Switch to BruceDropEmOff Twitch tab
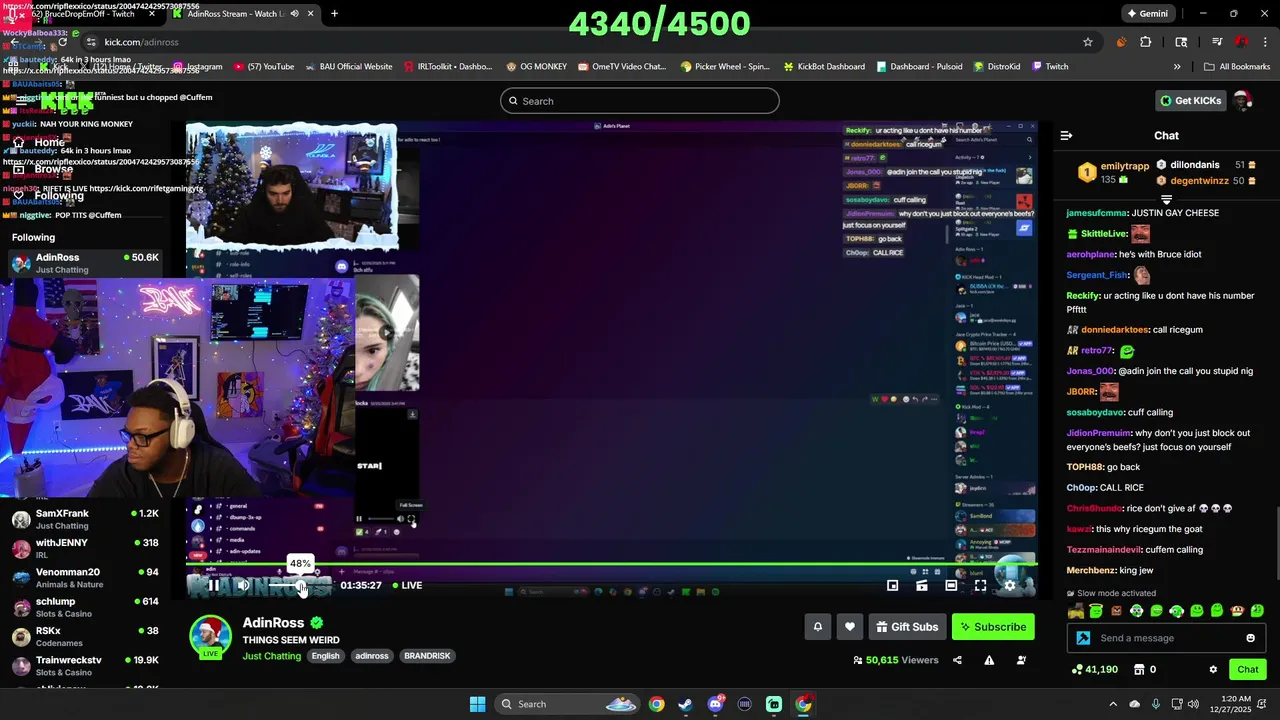 (82, 14)
